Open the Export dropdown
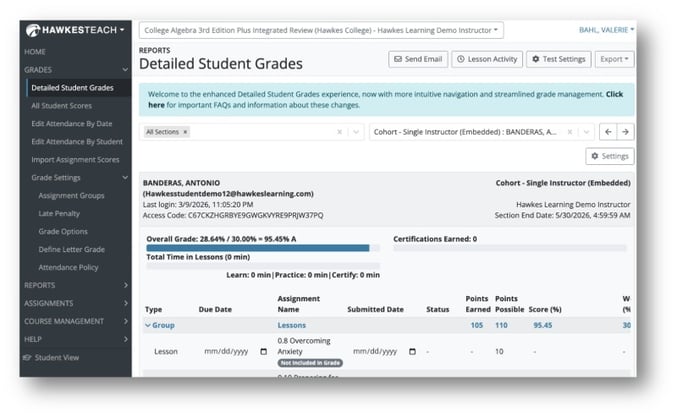 pyautogui.click(x=614, y=59)
